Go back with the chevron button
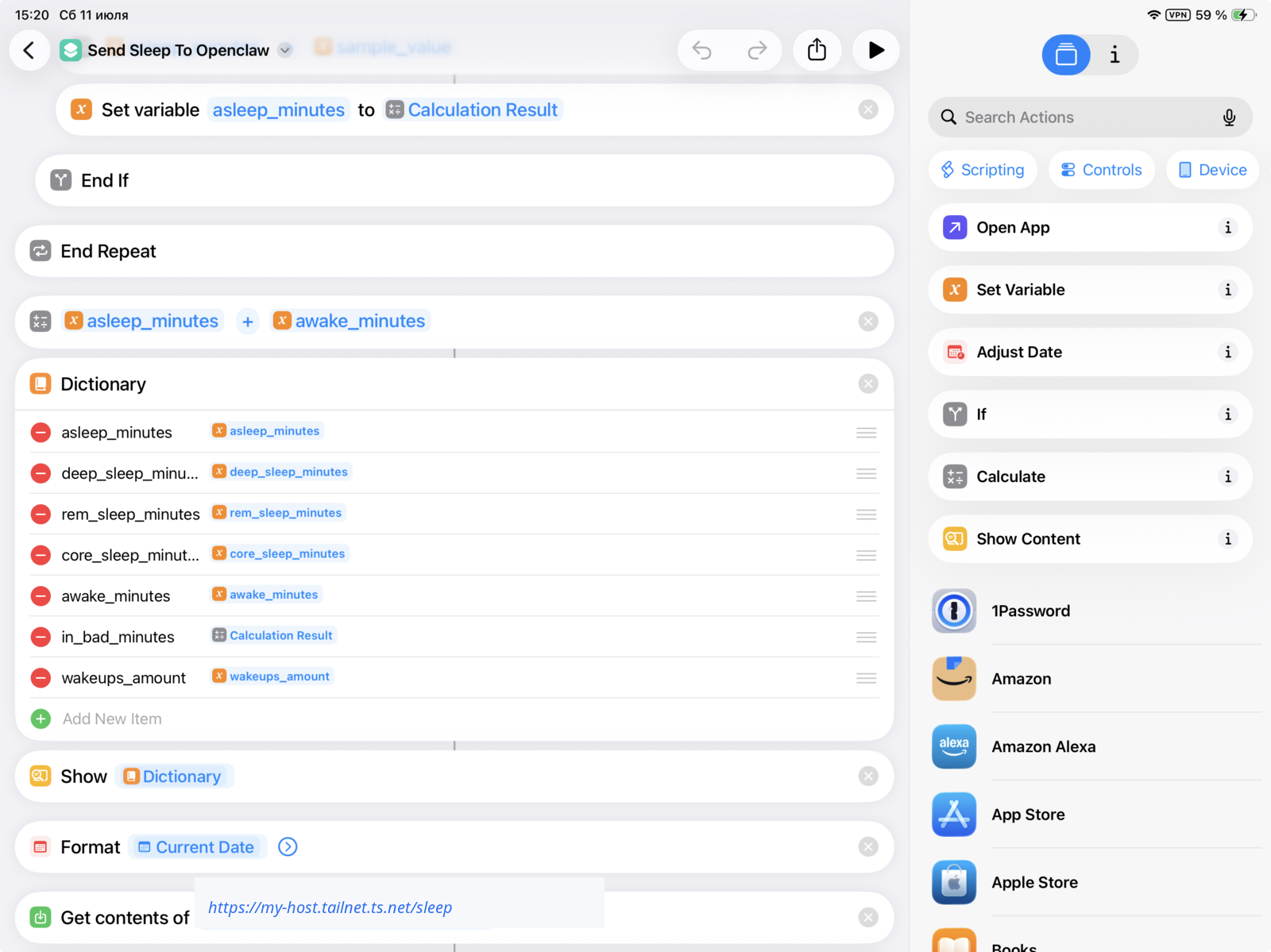 click(29, 50)
